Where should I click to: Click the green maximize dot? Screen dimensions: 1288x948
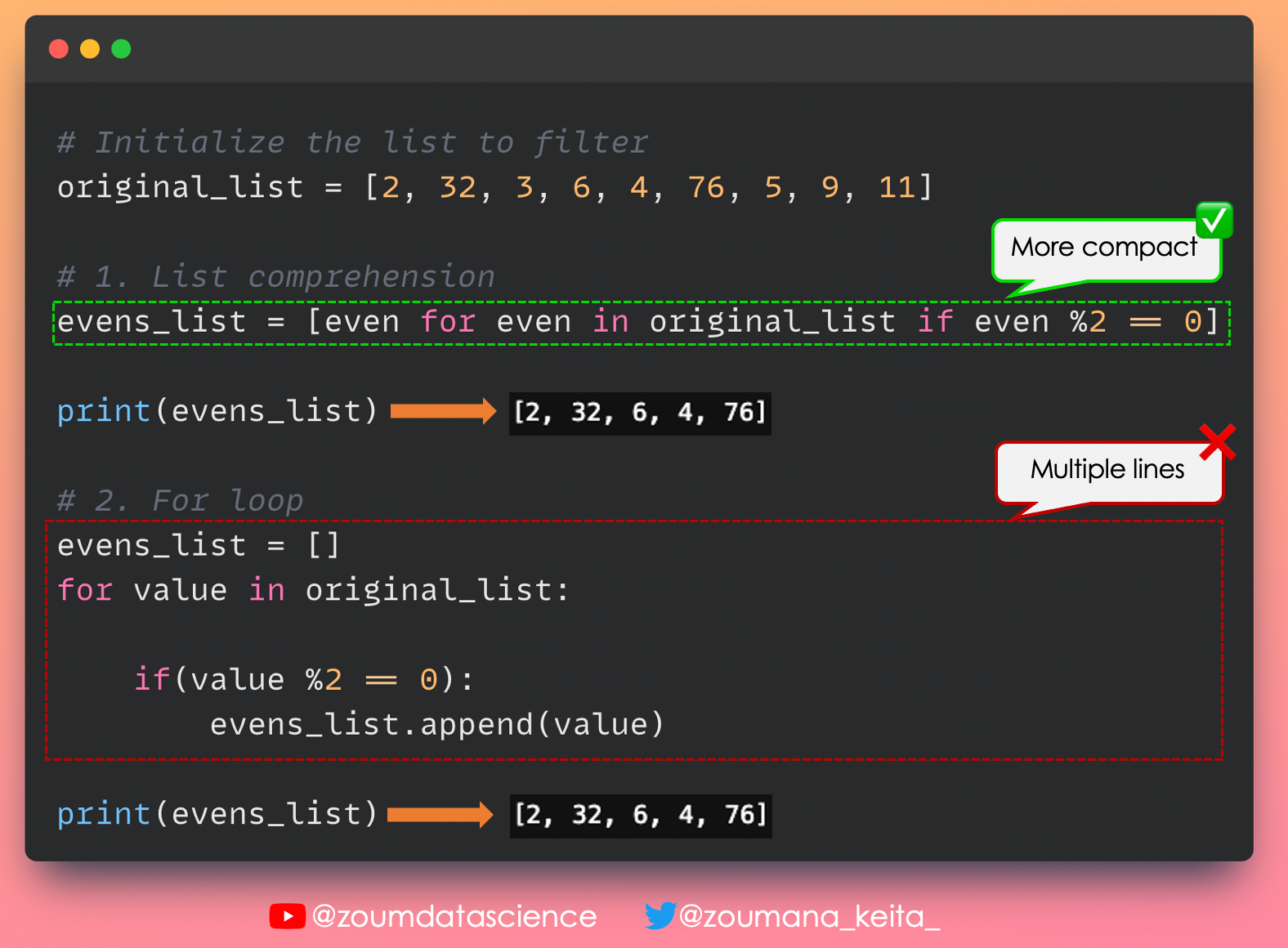(x=121, y=49)
